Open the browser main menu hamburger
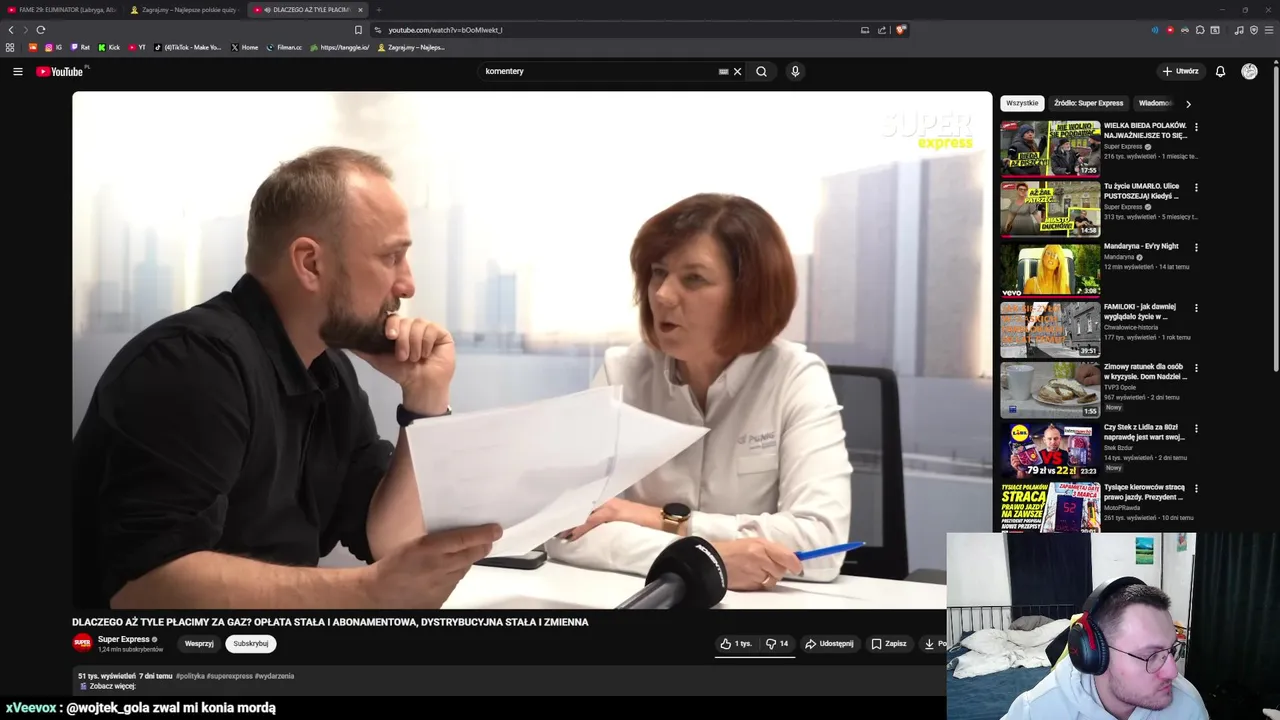The width and height of the screenshot is (1280, 720). (x=1268, y=30)
